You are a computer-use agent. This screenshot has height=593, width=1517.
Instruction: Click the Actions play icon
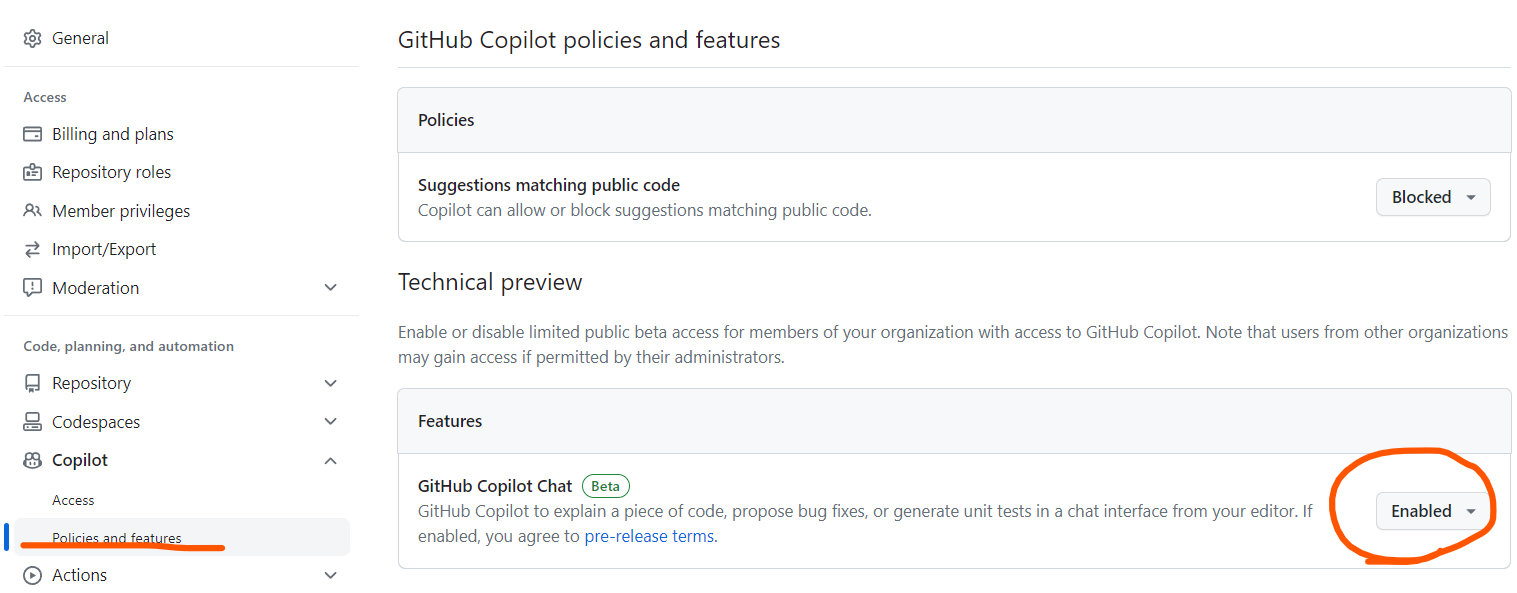33,575
